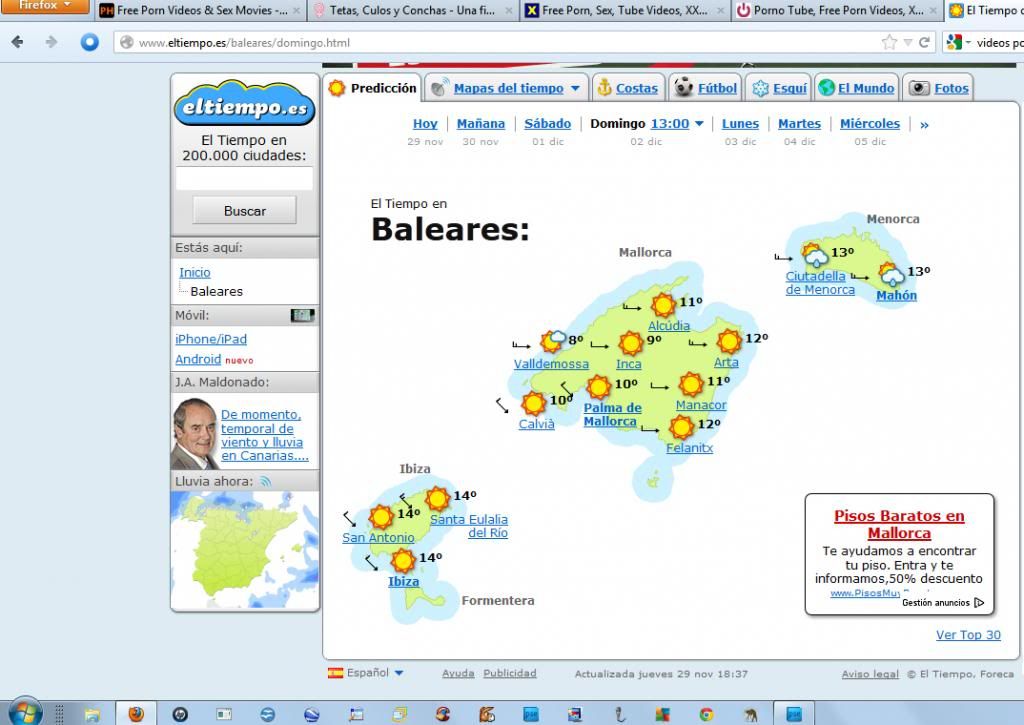Image resolution: width=1024 pixels, height=725 pixels.
Task: Switch to the Esquí tab
Action: click(779, 88)
